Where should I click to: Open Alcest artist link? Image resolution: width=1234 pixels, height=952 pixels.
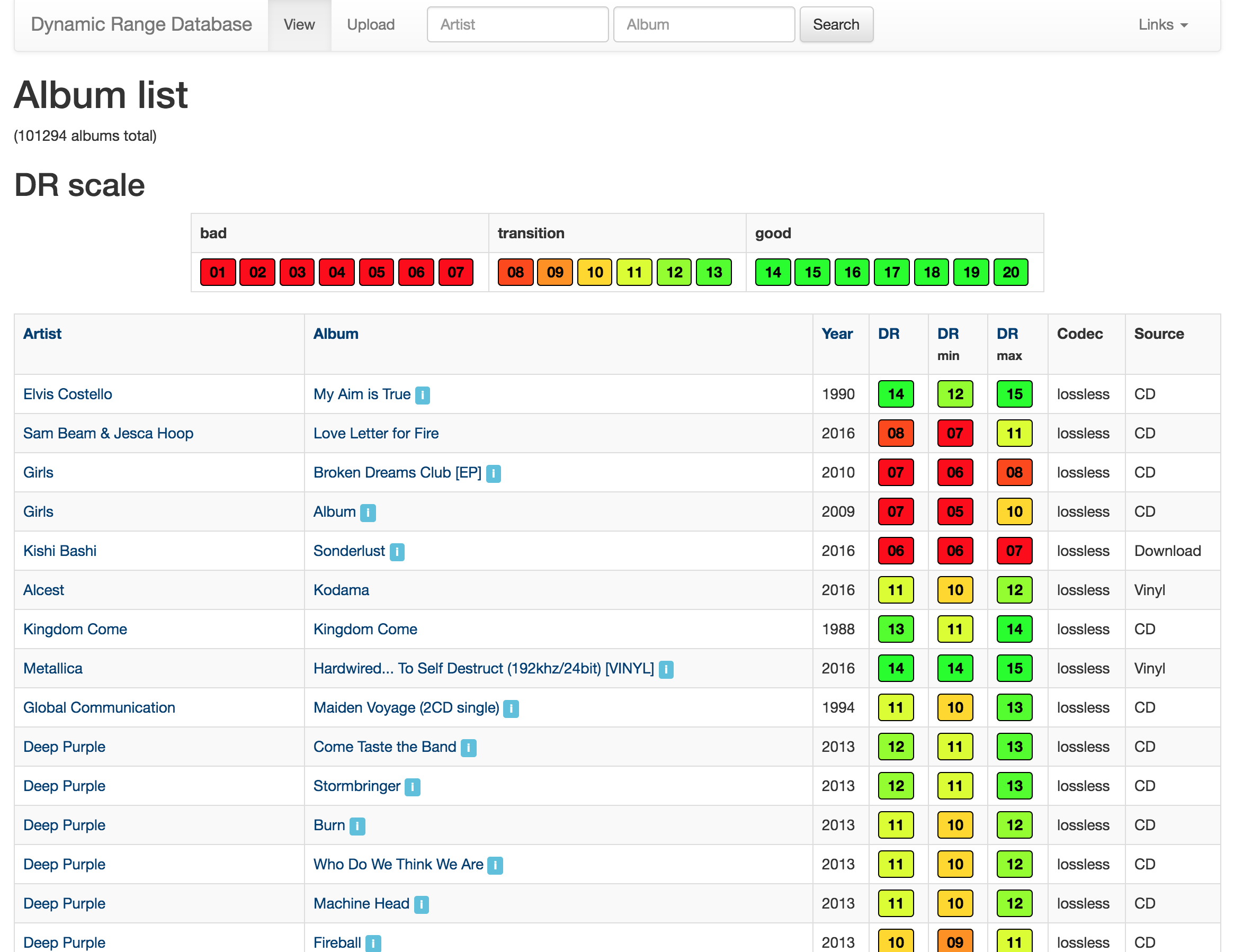(43, 590)
